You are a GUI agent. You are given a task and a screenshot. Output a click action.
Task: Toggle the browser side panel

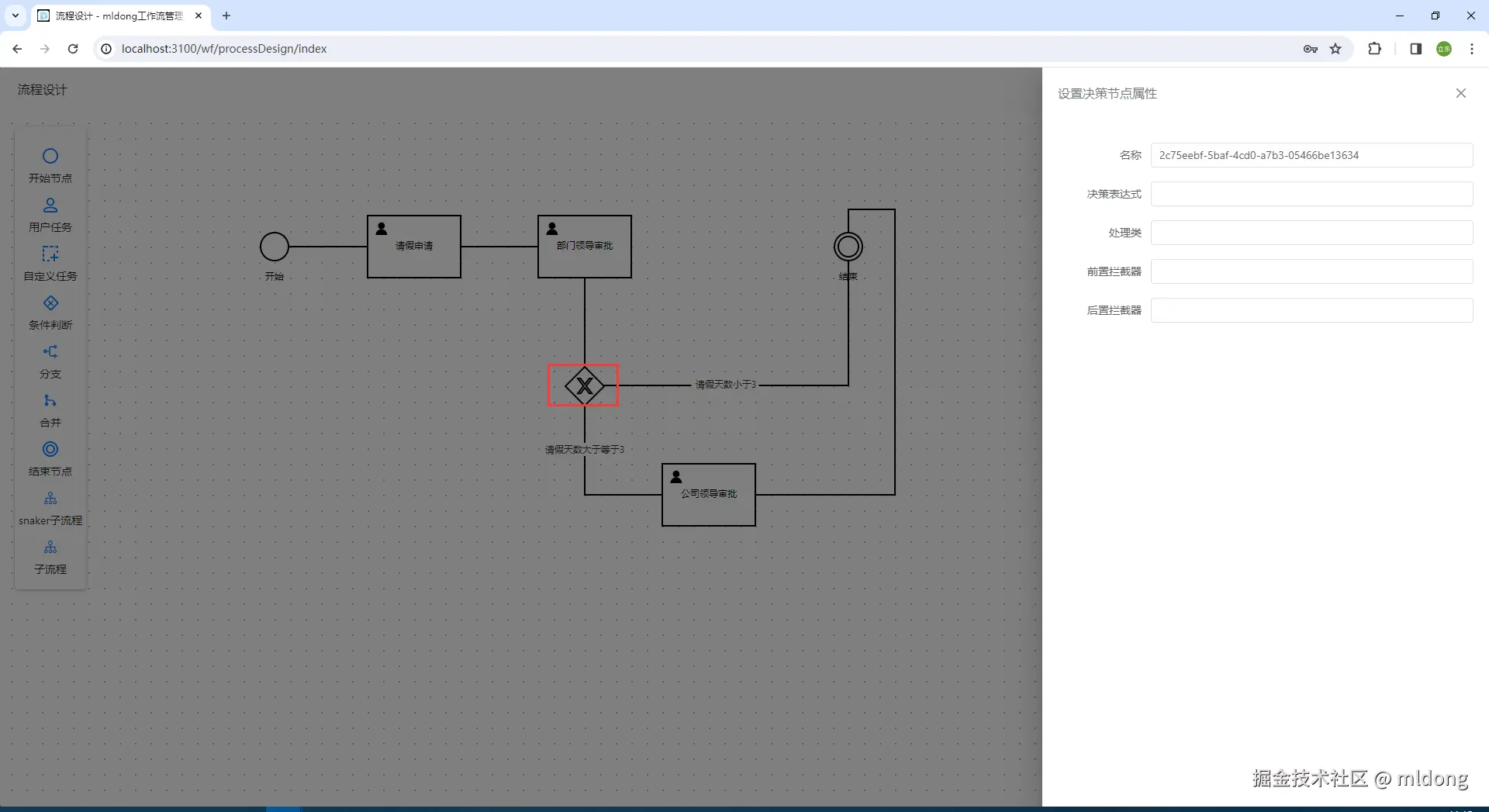tap(1415, 49)
